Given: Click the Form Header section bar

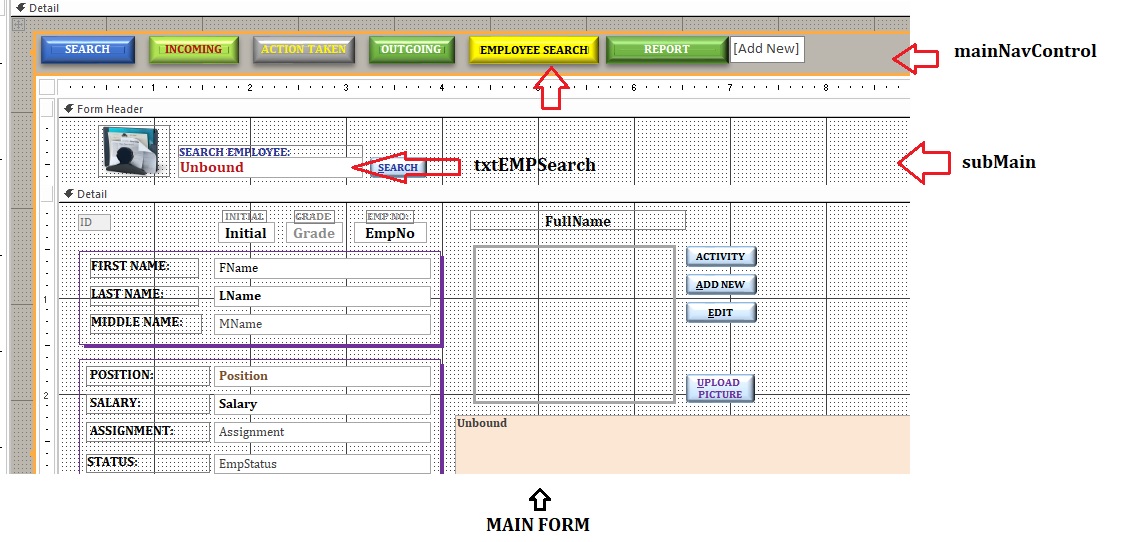Looking at the screenshot, I should (483, 109).
